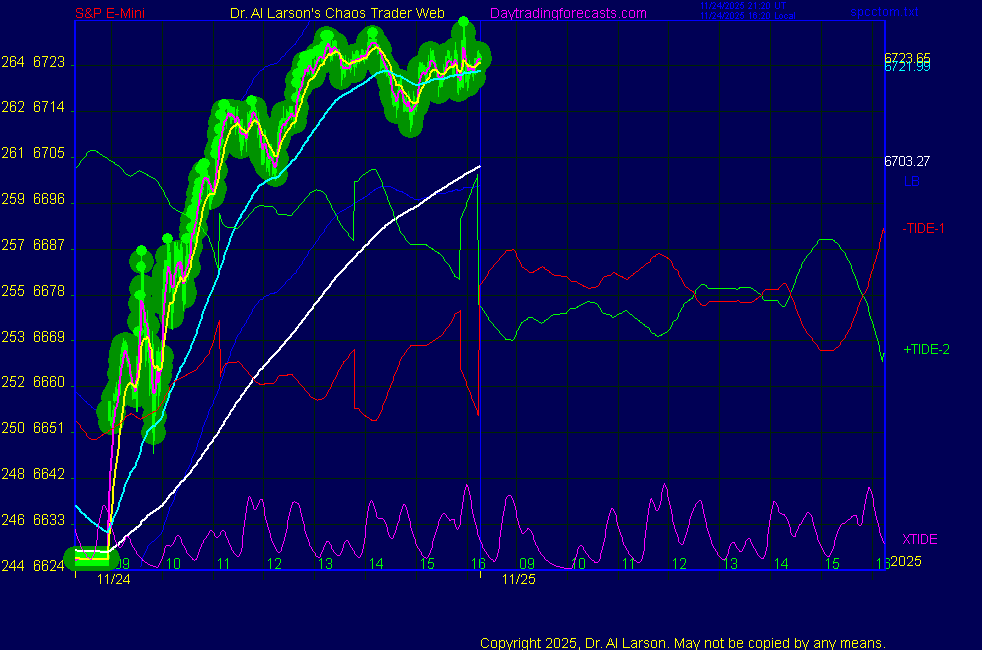The width and height of the screenshot is (982, 650).
Task: Click the 6723.65 price readout at right
Action: click(907, 57)
